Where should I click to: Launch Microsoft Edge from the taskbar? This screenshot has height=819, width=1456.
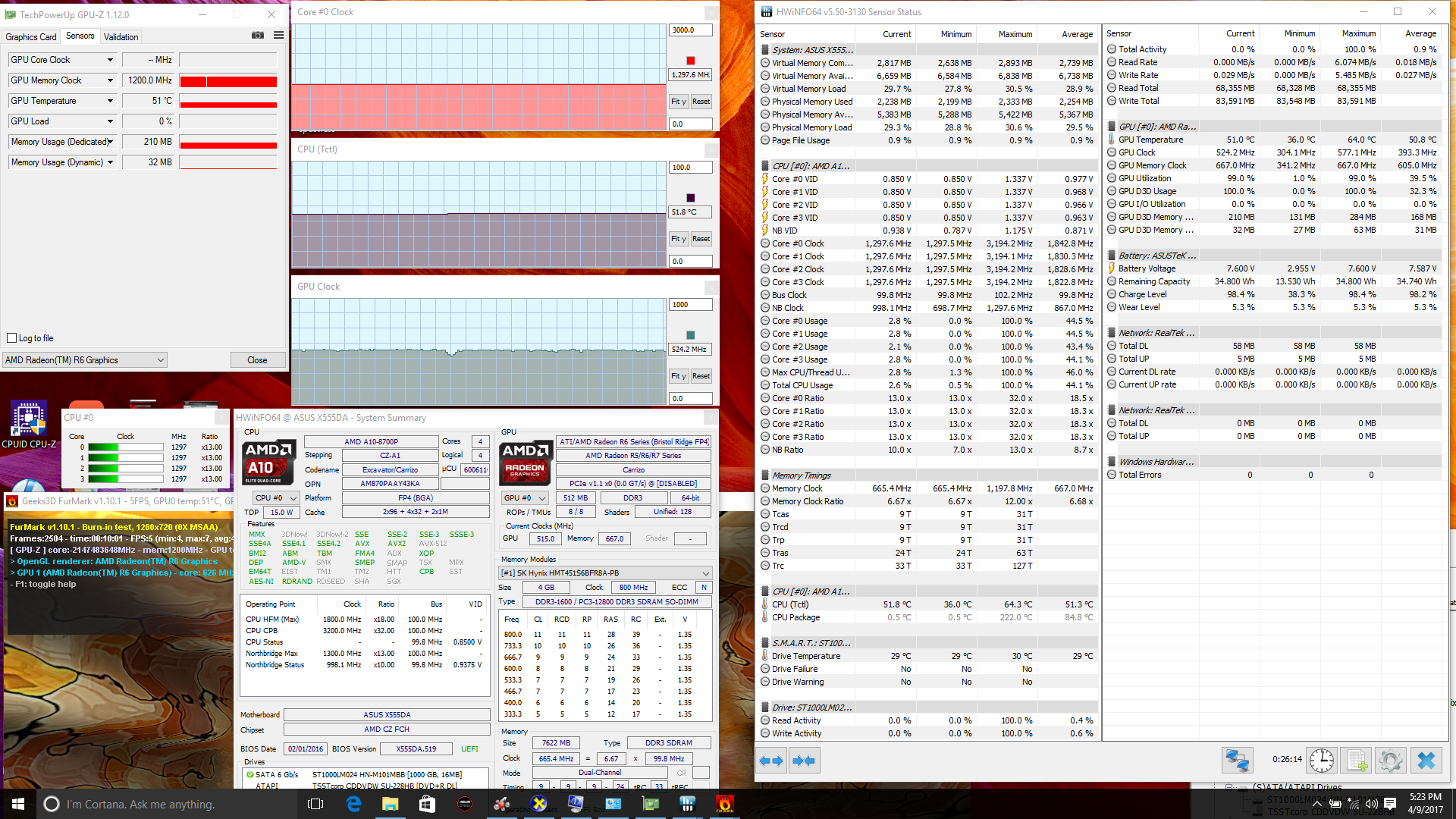pos(353,804)
